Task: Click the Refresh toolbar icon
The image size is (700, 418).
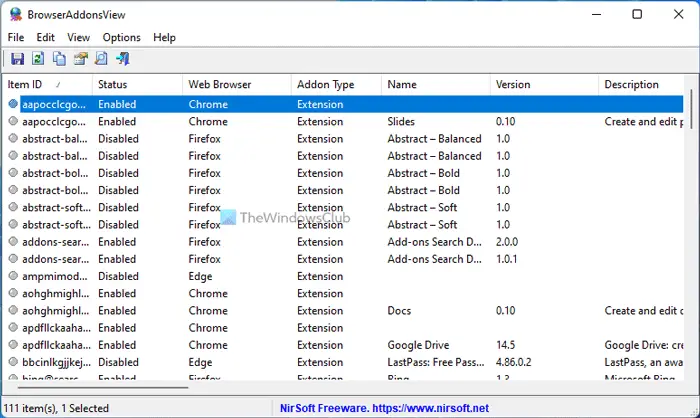Action: pyautogui.click(x=38, y=59)
